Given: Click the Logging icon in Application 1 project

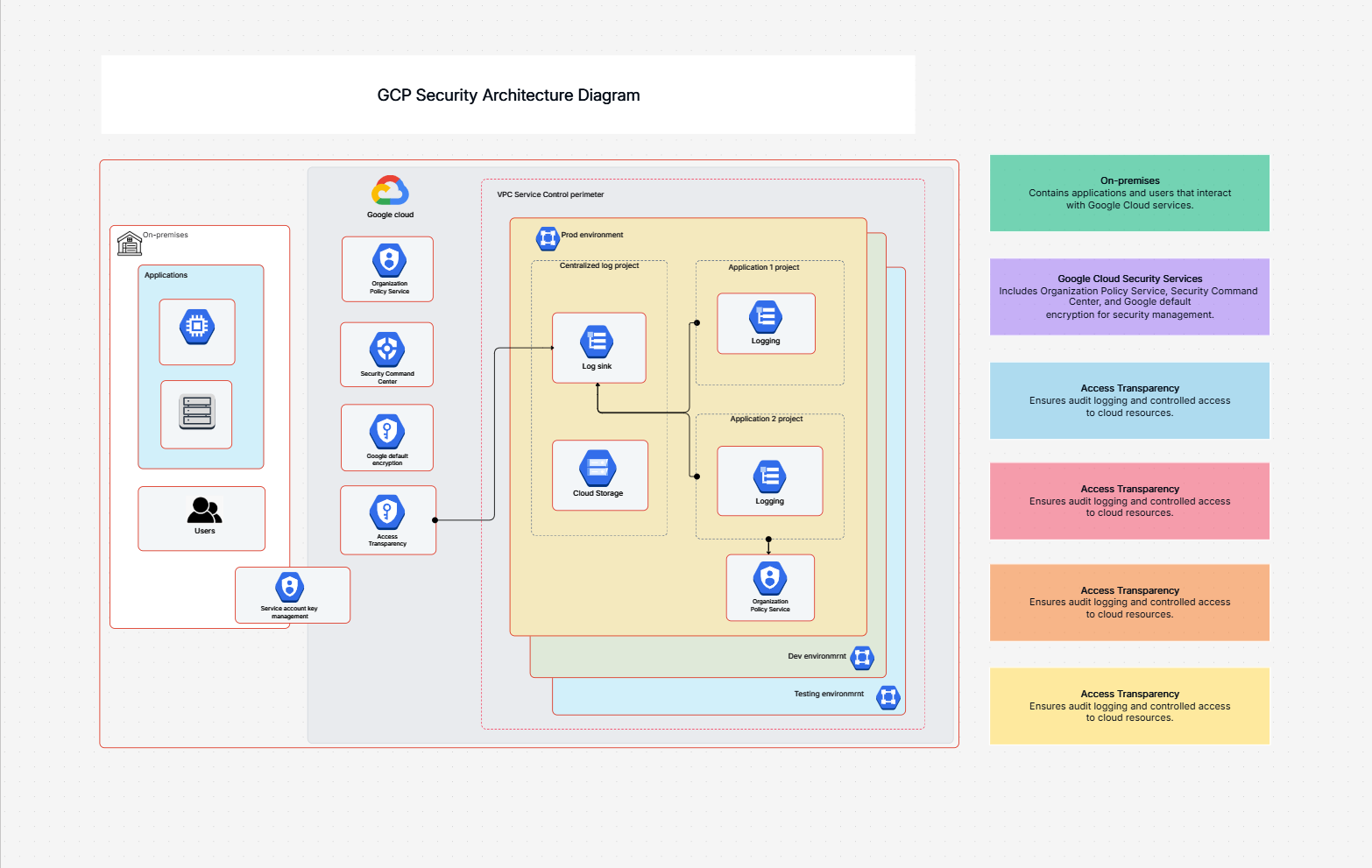Looking at the screenshot, I should click(766, 318).
